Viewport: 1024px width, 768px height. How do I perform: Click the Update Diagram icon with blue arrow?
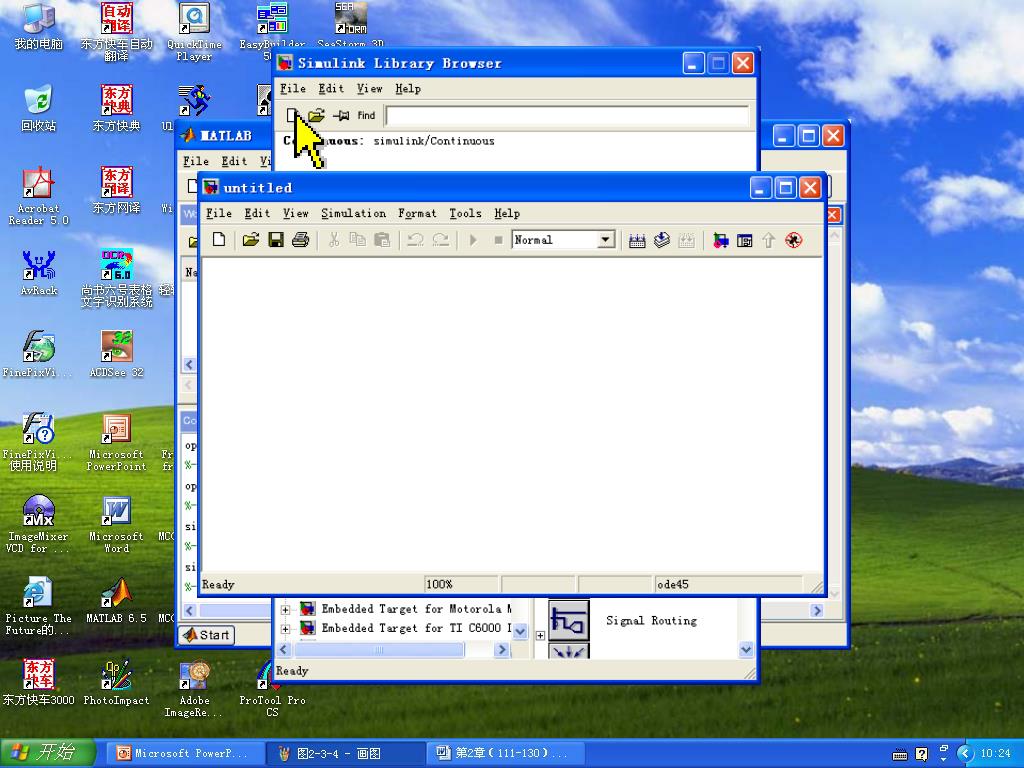[x=662, y=240]
